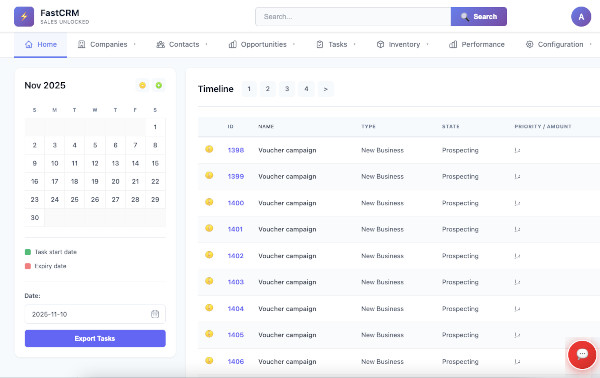Click the green Task start date legend

(x=51, y=252)
